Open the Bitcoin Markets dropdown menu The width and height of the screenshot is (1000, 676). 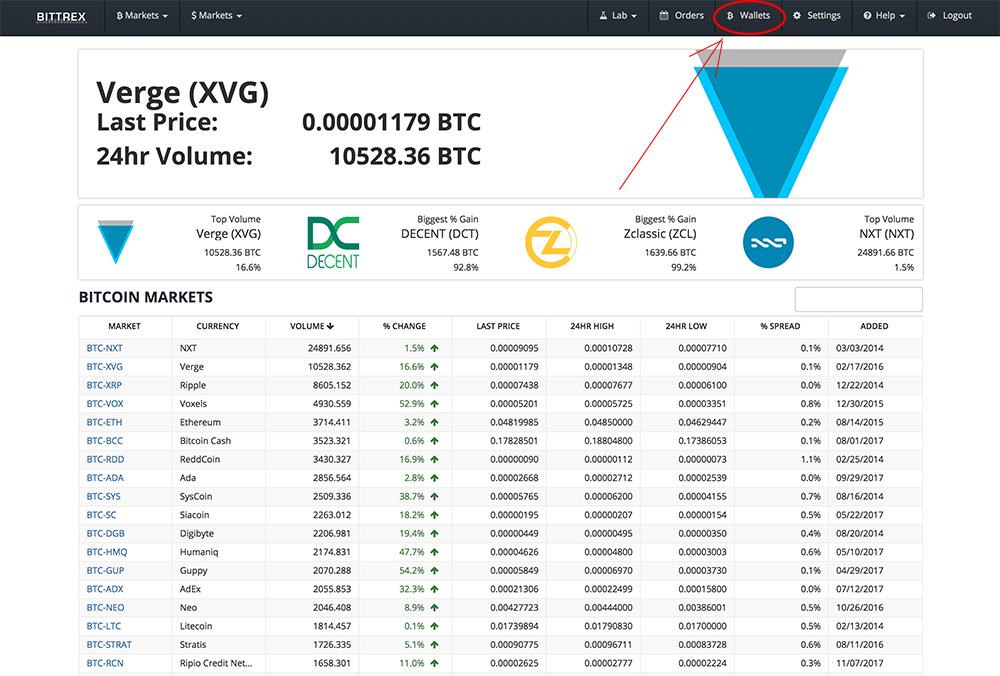[x=142, y=15]
